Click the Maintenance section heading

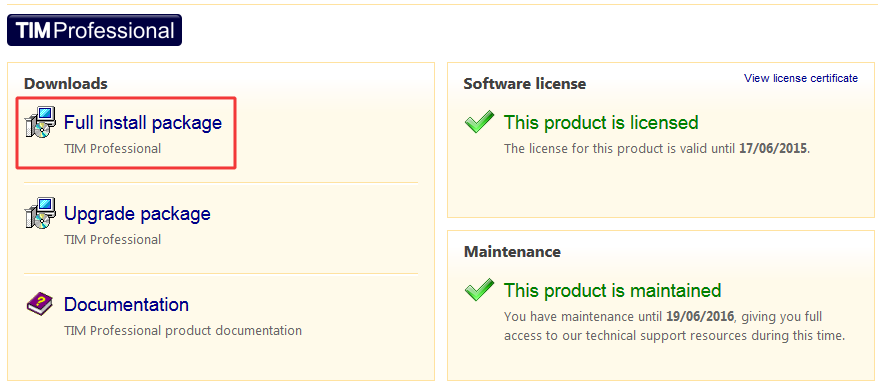pyautogui.click(x=512, y=252)
